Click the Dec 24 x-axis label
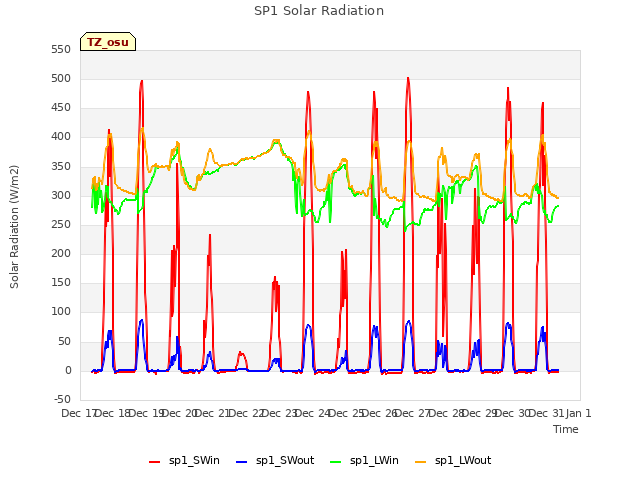The width and height of the screenshot is (640, 480). click(x=313, y=413)
